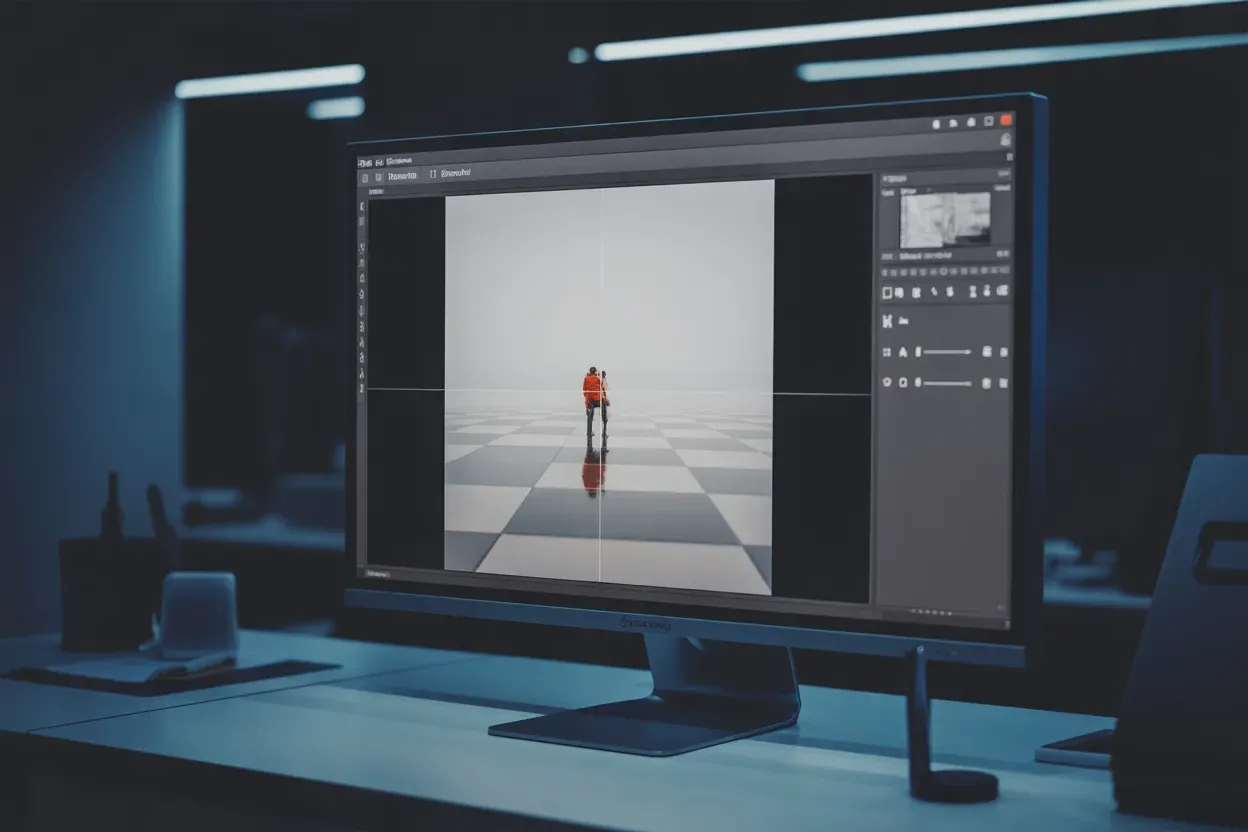Close the editor with the red window button
The height and width of the screenshot is (832, 1248).
tap(1006, 120)
